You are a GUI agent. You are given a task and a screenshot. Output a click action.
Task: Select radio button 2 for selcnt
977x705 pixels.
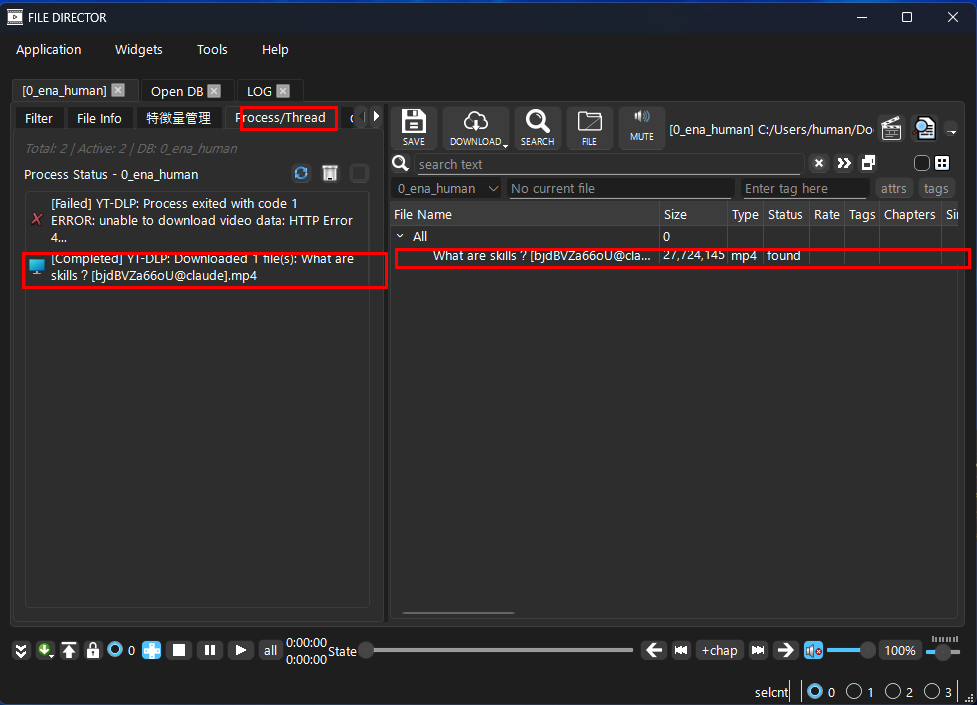[x=893, y=691]
